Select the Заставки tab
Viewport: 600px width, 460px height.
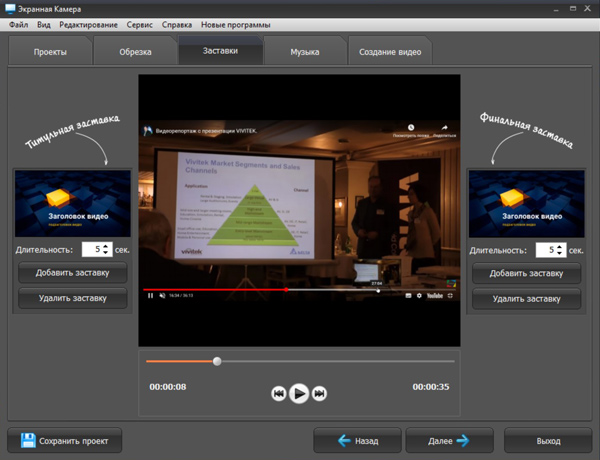[x=220, y=51]
